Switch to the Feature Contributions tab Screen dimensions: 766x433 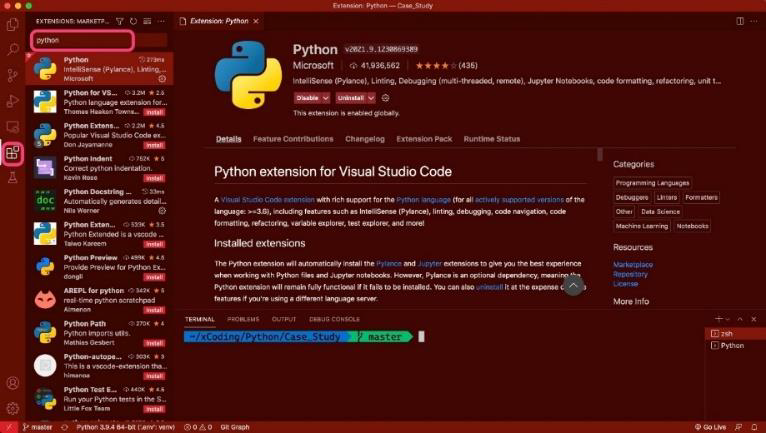click(294, 139)
